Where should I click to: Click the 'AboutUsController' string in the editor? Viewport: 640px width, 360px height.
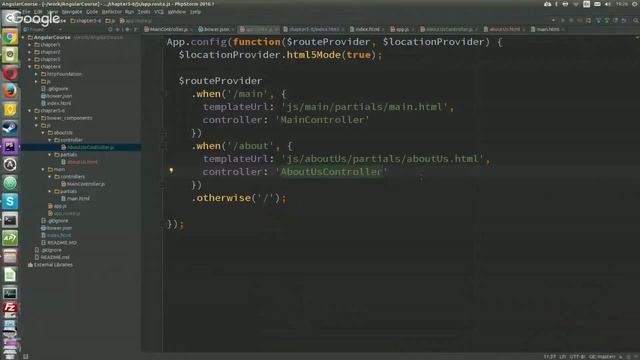tap(331, 172)
